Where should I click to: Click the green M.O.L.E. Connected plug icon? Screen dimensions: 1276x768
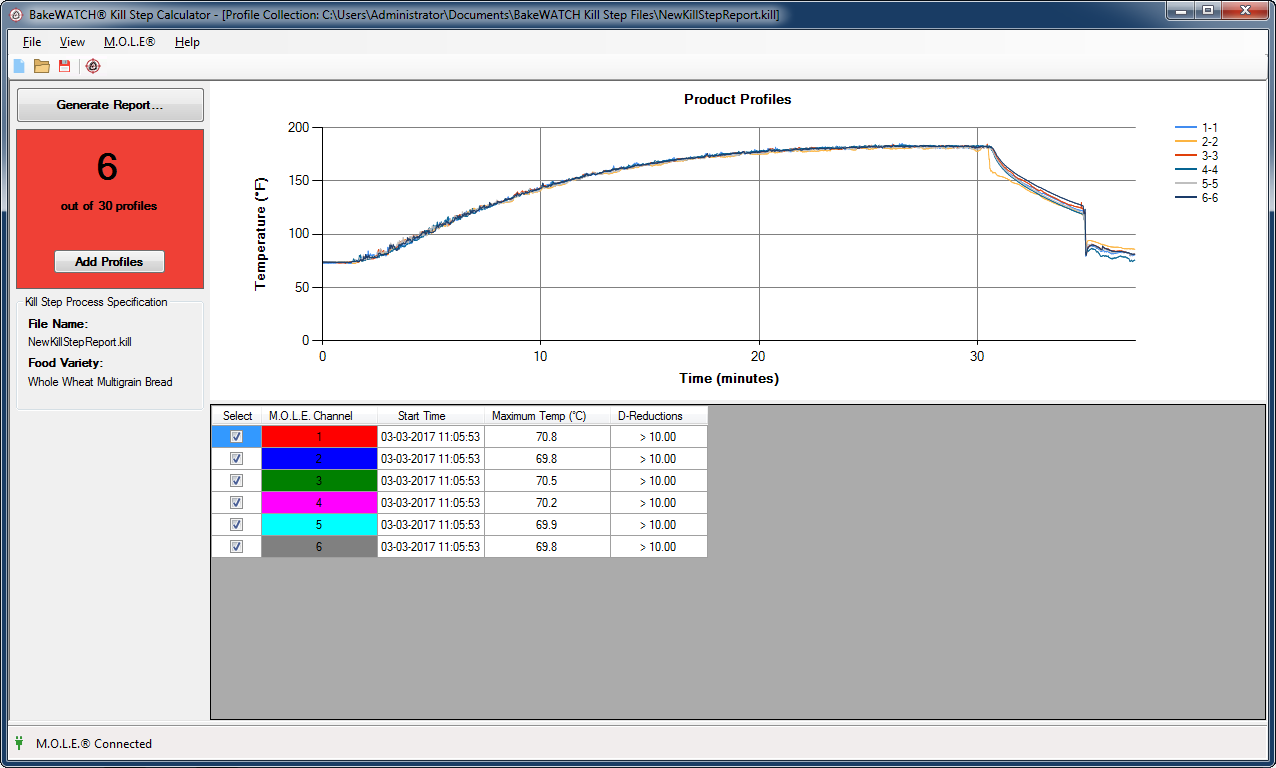19,743
